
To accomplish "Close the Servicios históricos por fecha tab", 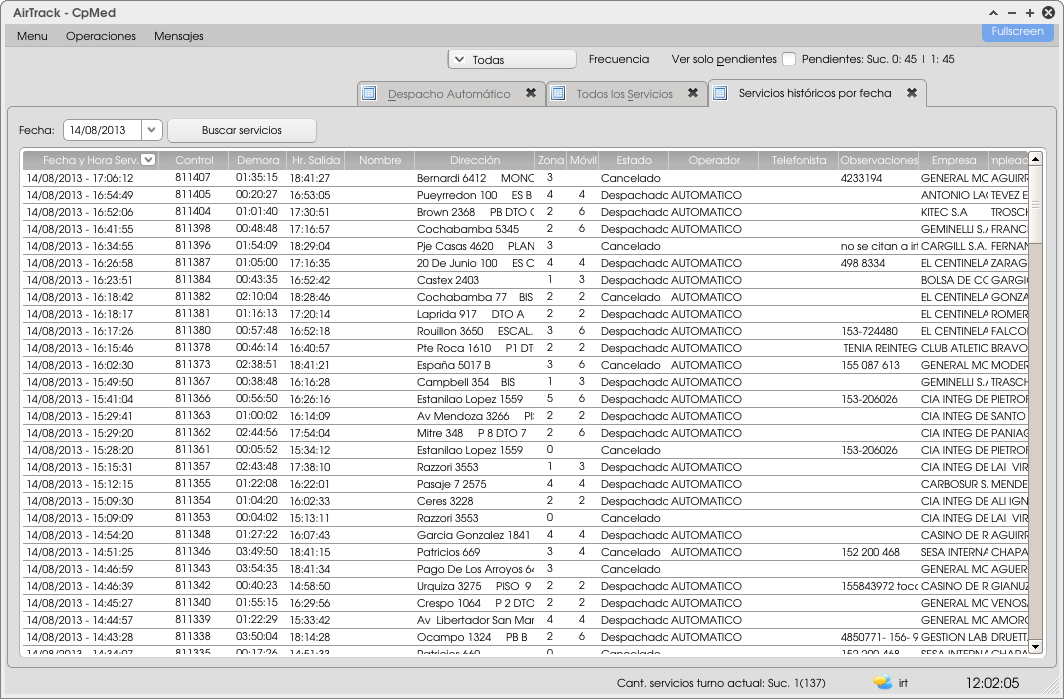I will click(912, 92).
